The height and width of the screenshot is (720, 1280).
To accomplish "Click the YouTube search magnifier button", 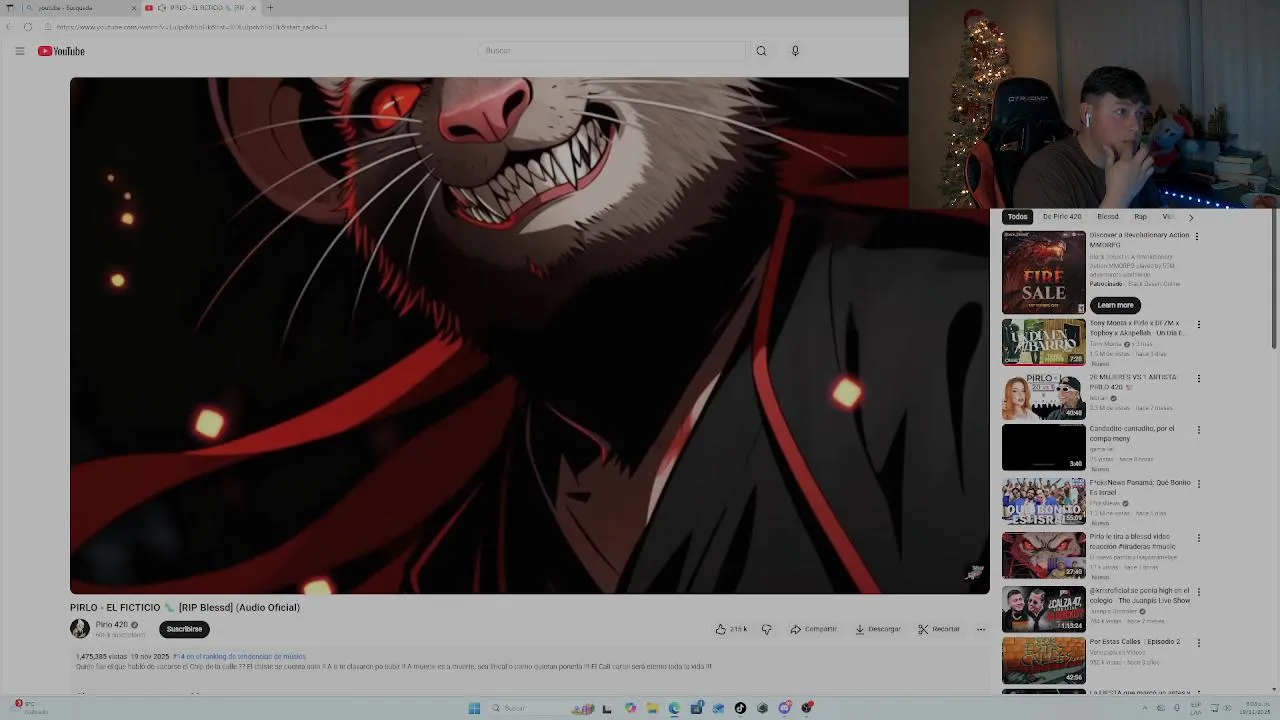I will coord(761,51).
